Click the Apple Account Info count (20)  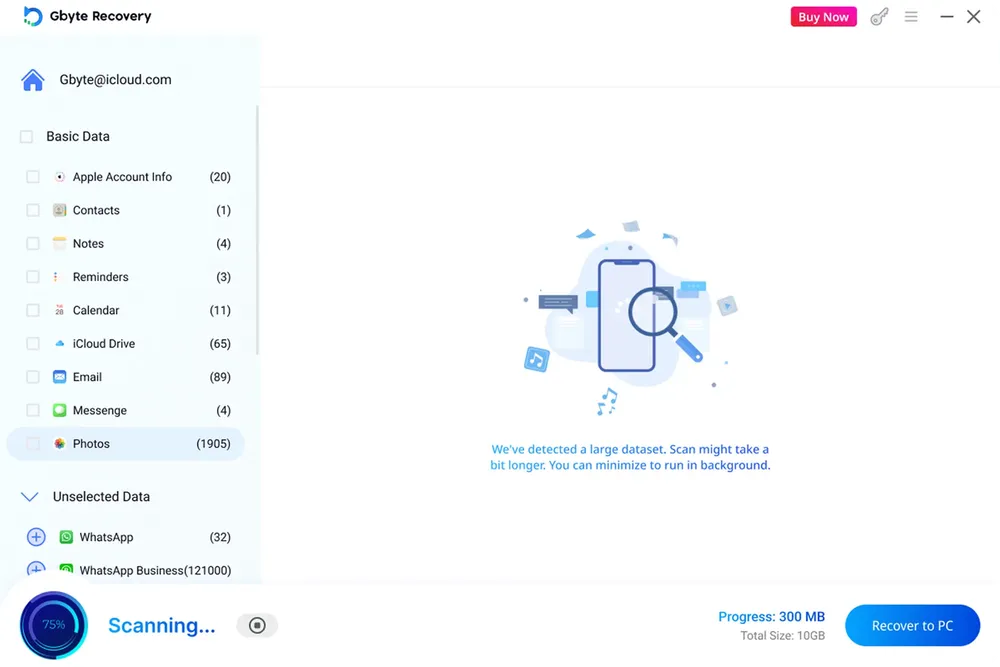(x=220, y=177)
